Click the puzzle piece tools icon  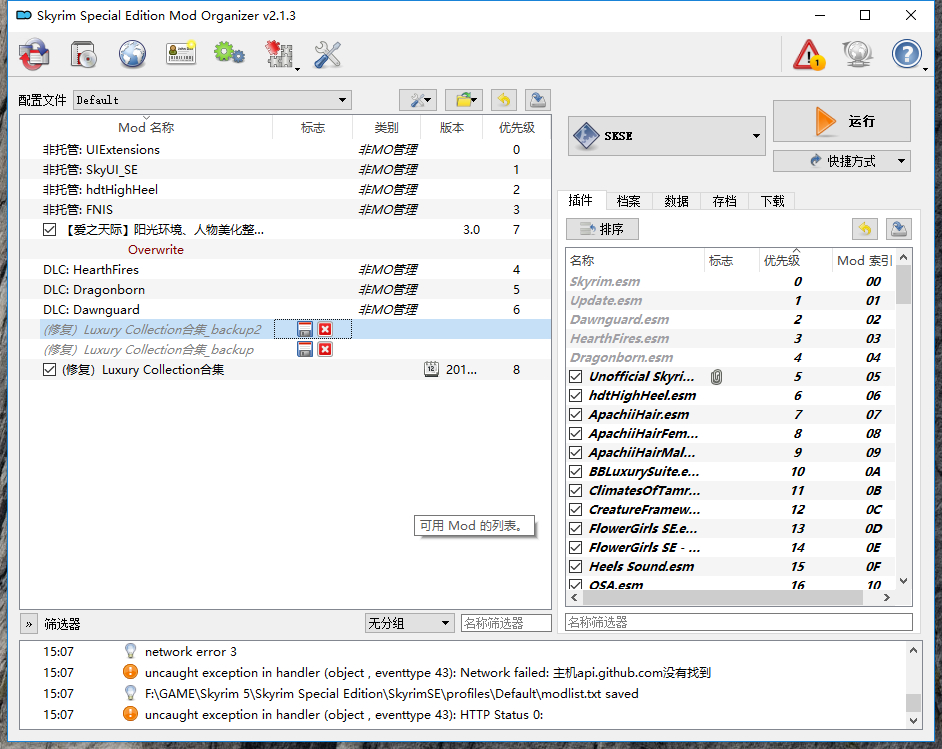coord(279,55)
